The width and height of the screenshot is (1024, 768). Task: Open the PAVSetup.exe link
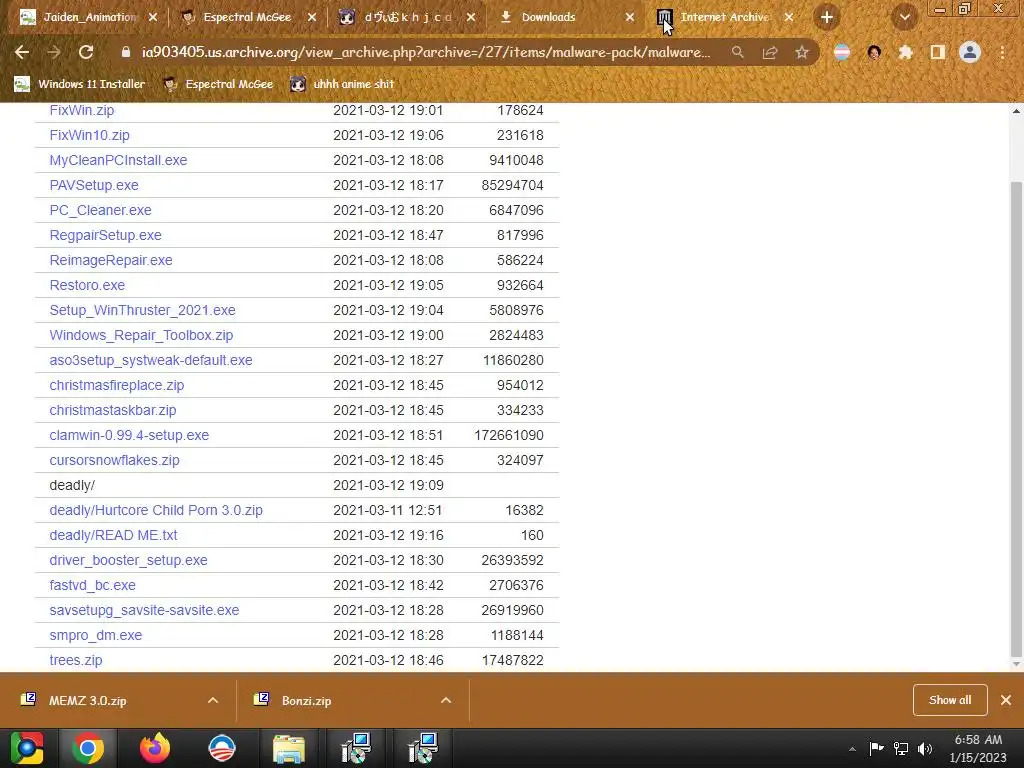[x=94, y=185]
